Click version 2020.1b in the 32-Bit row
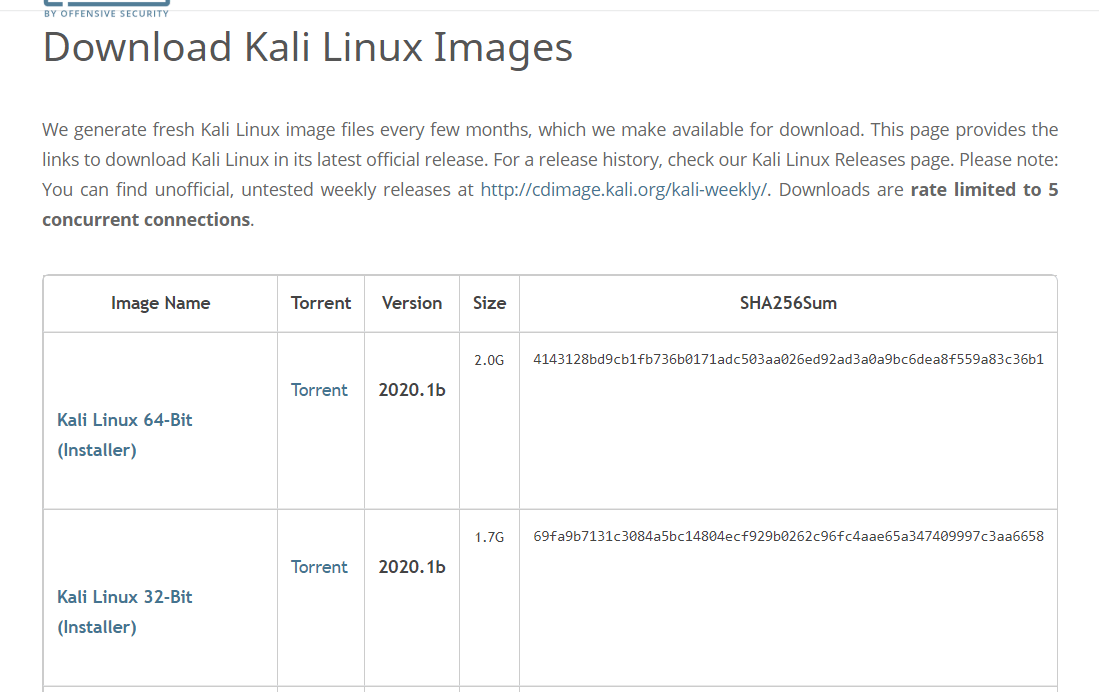Viewport: 1099px width, 692px height. tap(412, 567)
